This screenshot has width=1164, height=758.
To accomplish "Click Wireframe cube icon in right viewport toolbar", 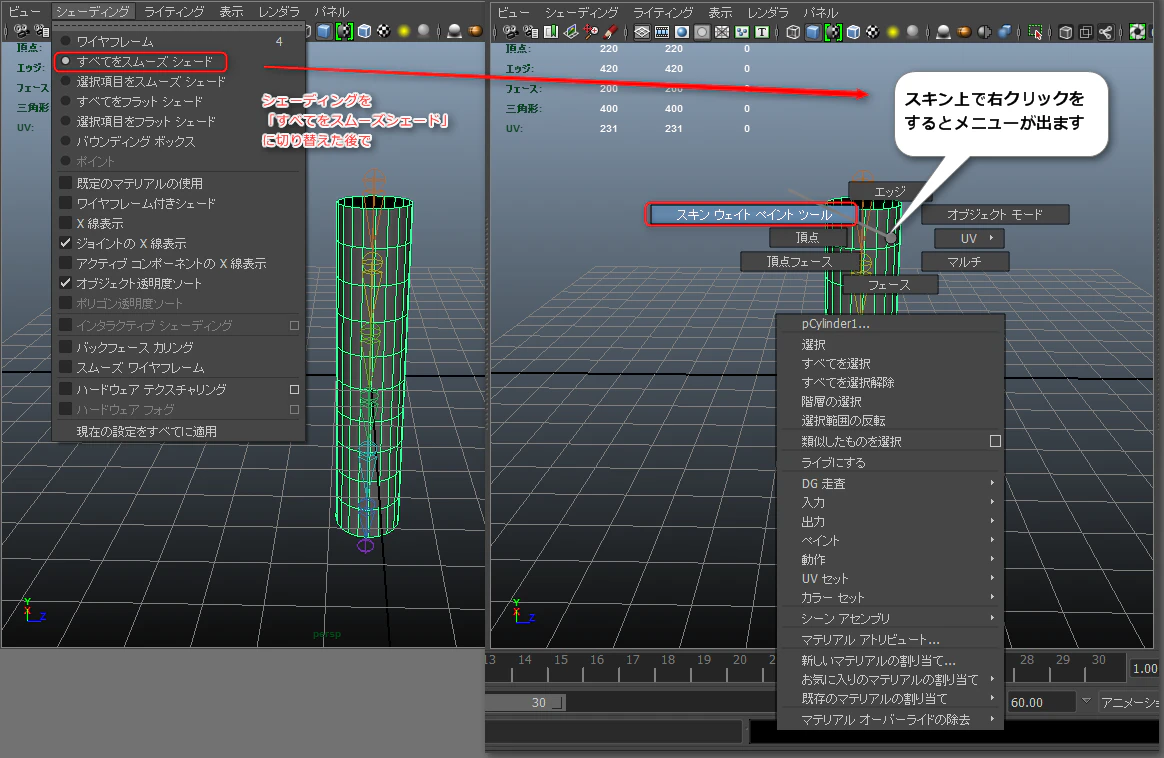I will (793, 32).
